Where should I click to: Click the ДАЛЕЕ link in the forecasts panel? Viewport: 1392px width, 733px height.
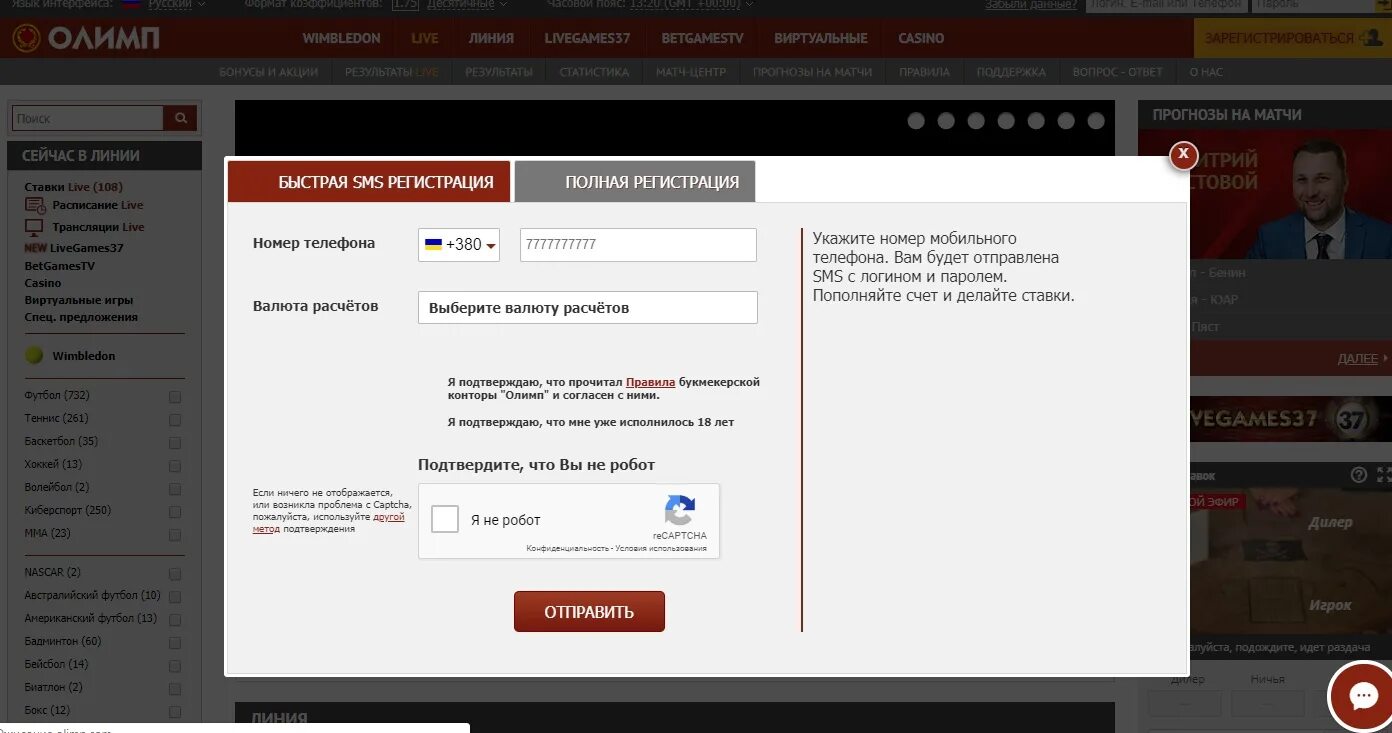tap(1358, 358)
